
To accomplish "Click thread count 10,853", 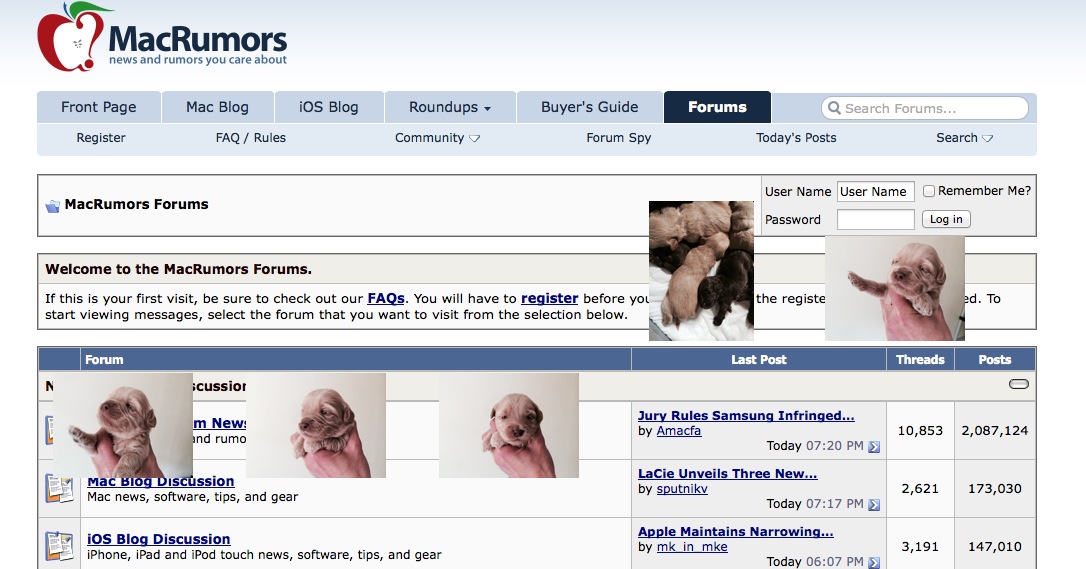I will [920, 431].
